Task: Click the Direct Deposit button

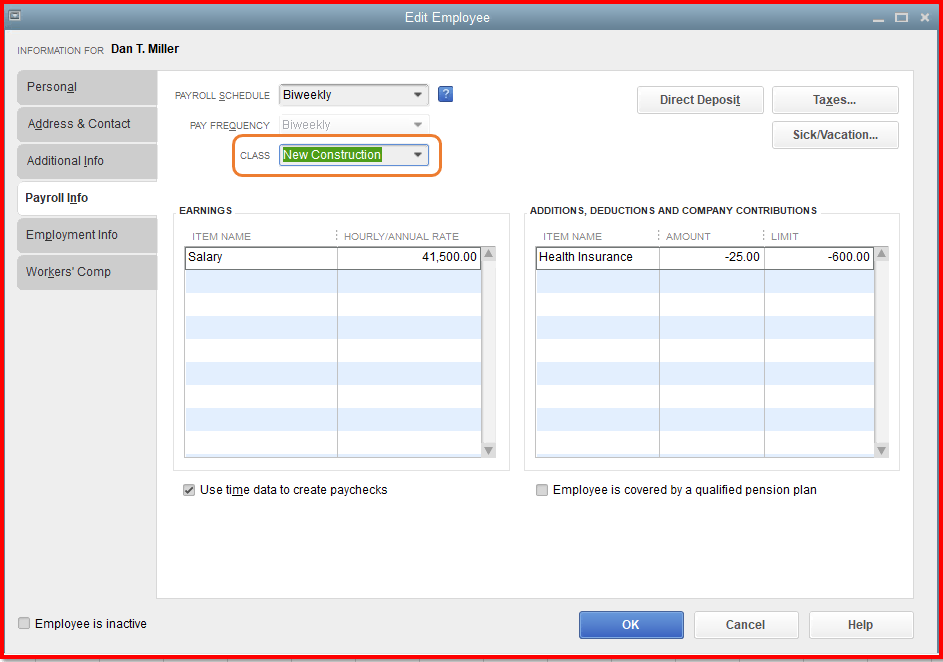Action: (700, 100)
